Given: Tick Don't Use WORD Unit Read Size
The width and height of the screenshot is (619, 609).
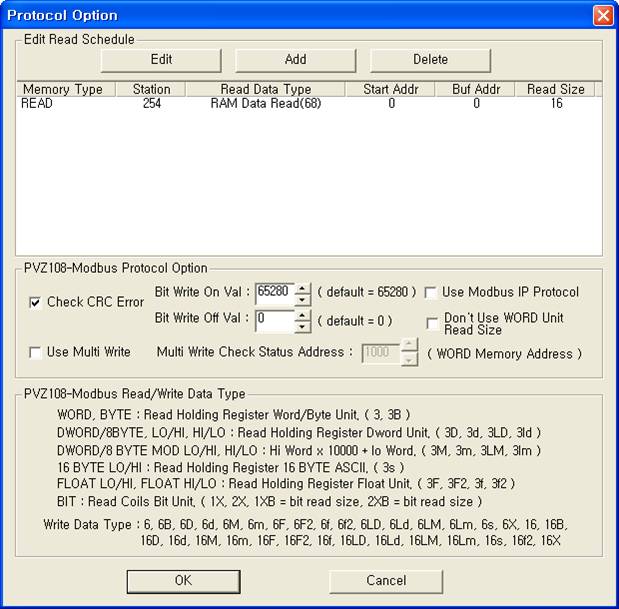Looking at the screenshot, I should point(431,323).
